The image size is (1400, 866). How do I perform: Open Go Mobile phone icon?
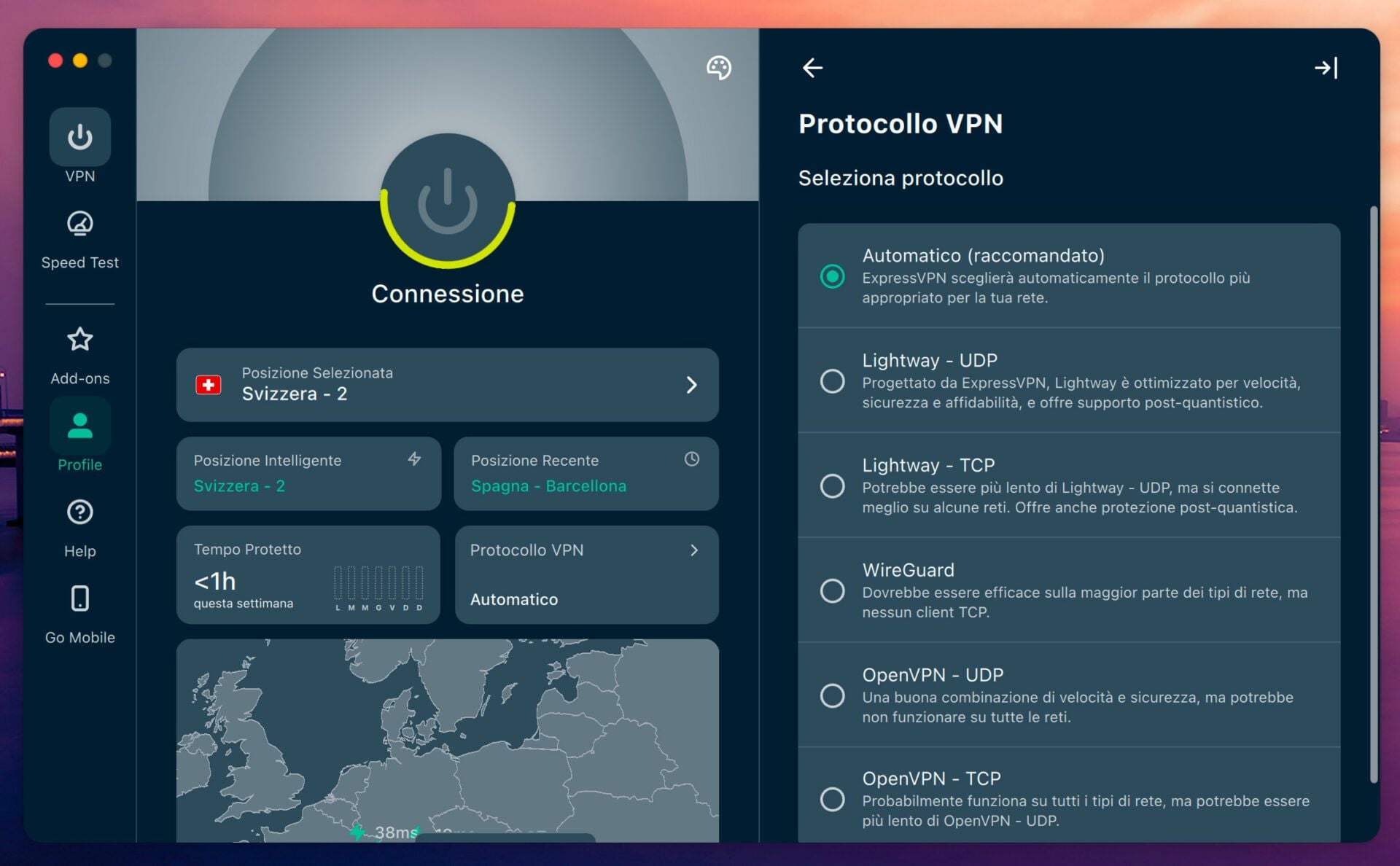80,598
